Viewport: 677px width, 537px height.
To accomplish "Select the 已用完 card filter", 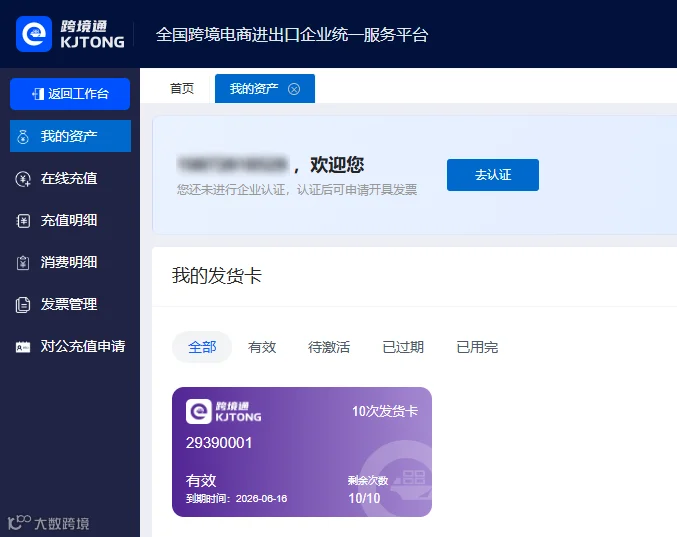I will [x=477, y=347].
